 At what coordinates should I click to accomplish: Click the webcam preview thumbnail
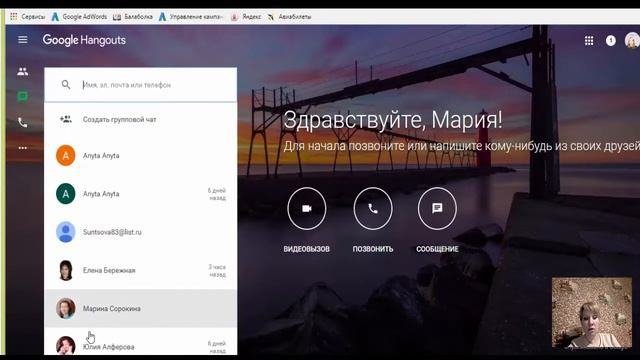click(592, 313)
